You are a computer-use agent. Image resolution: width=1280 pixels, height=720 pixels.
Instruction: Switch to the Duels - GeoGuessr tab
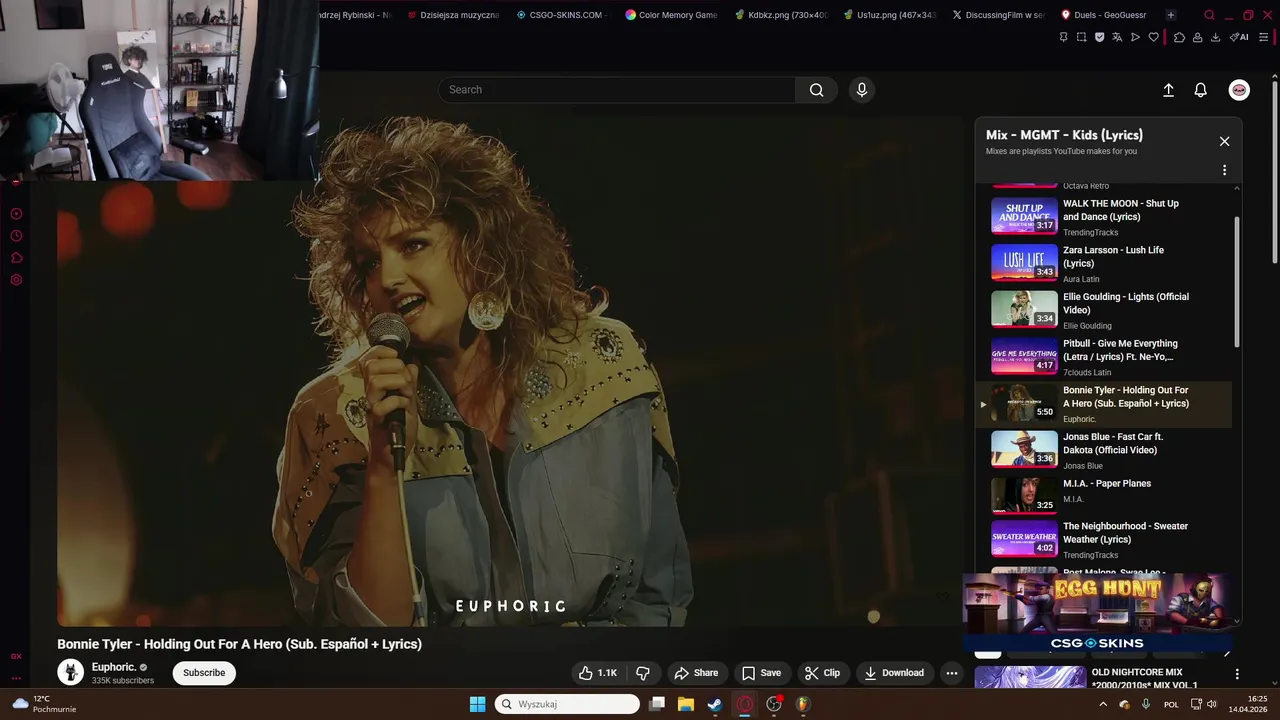1104,15
